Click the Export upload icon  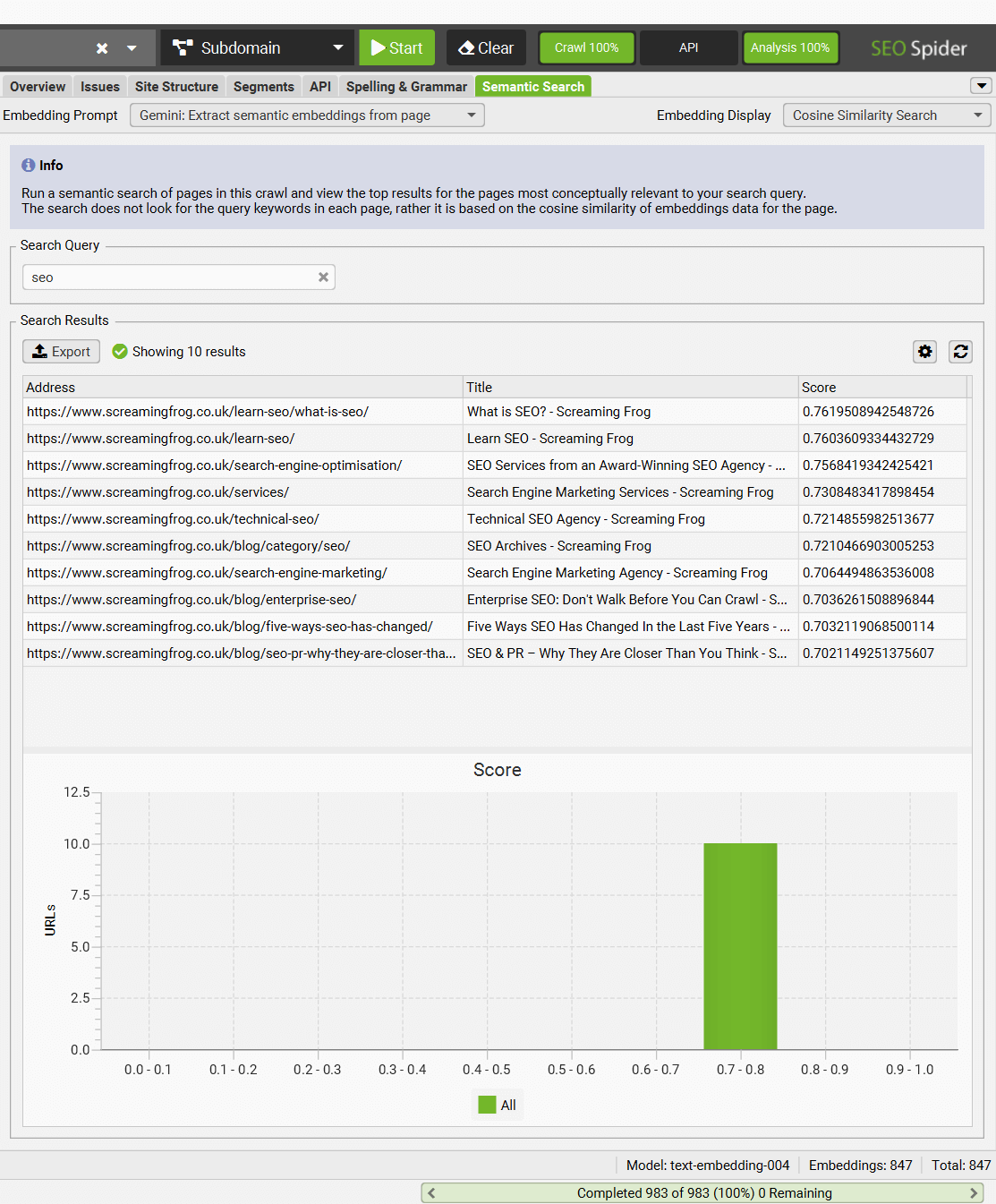(x=39, y=351)
